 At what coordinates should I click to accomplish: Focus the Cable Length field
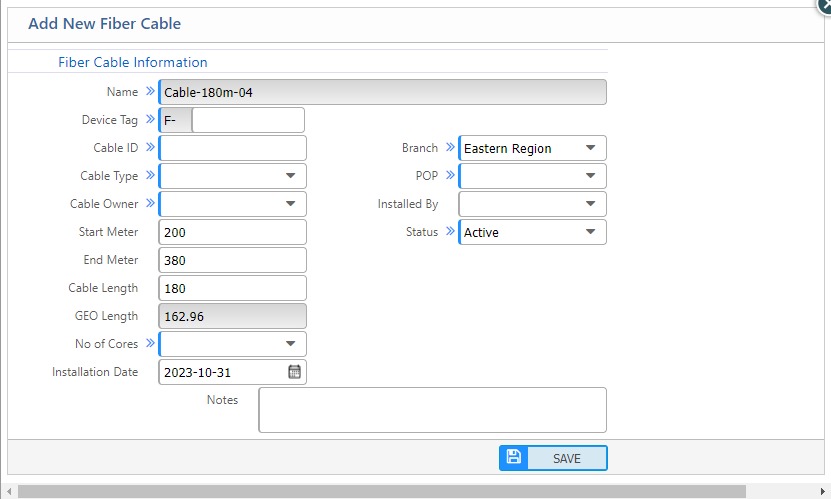click(232, 288)
